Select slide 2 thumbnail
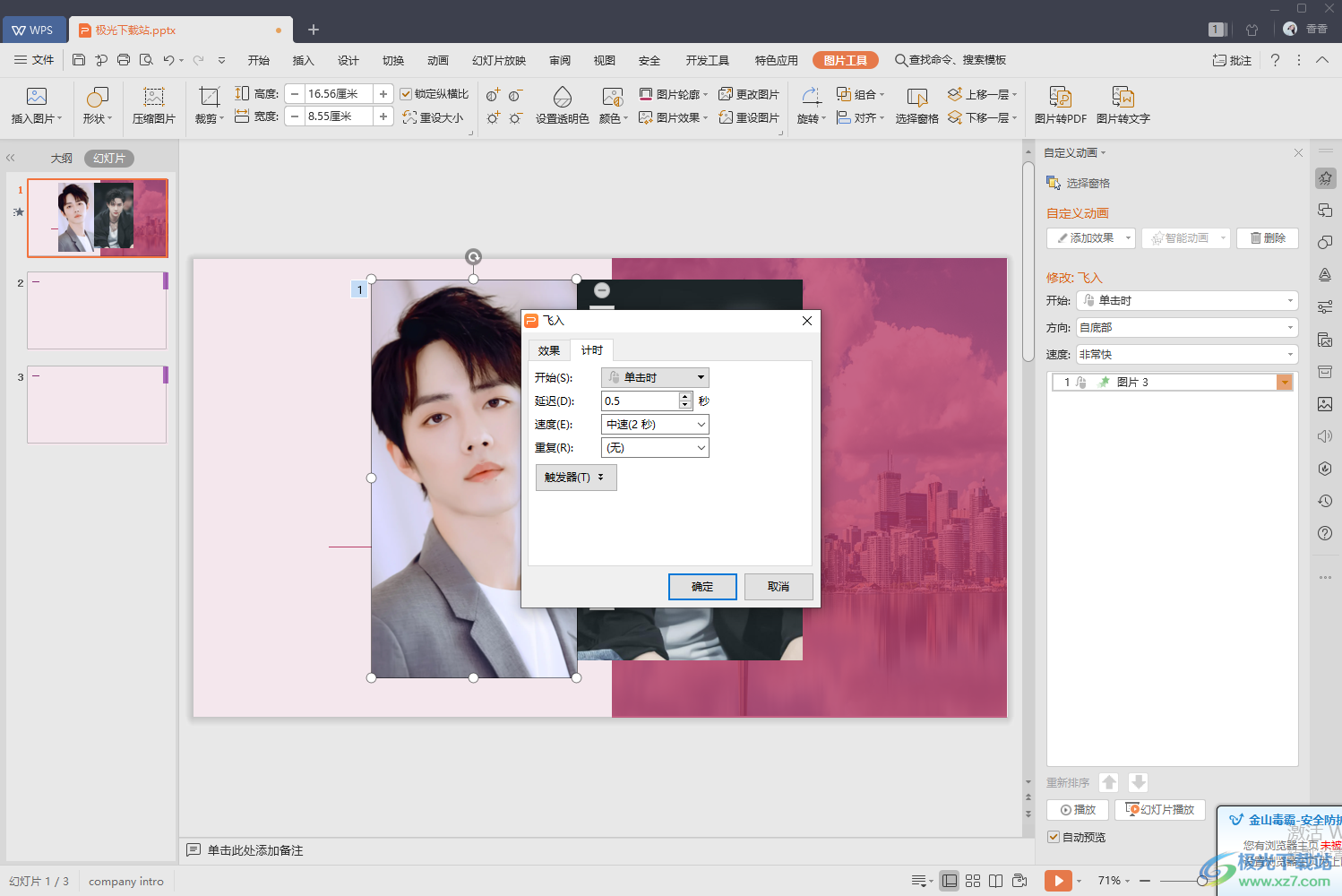This screenshot has height=896, width=1342. pyautogui.click(x=97, y=311)
